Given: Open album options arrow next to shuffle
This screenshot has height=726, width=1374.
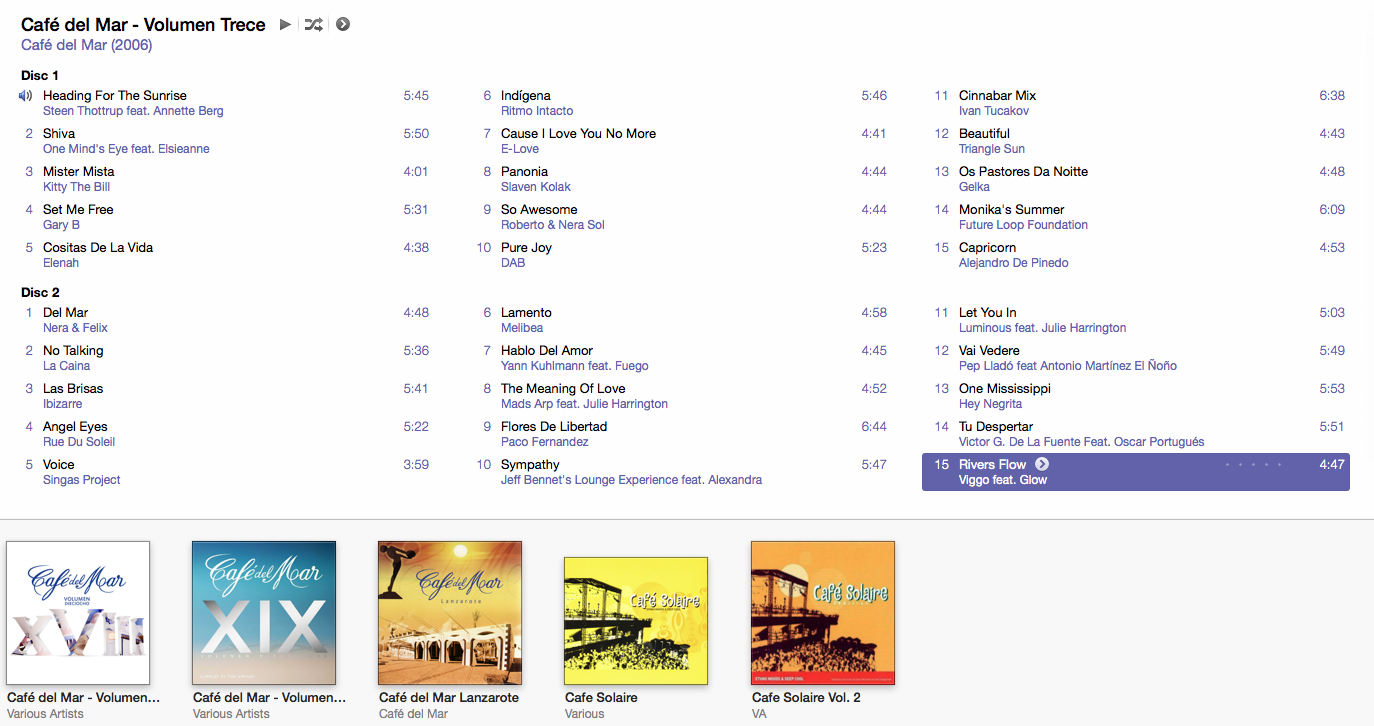Looking at the screenshot, I should [x=343, y=25].
